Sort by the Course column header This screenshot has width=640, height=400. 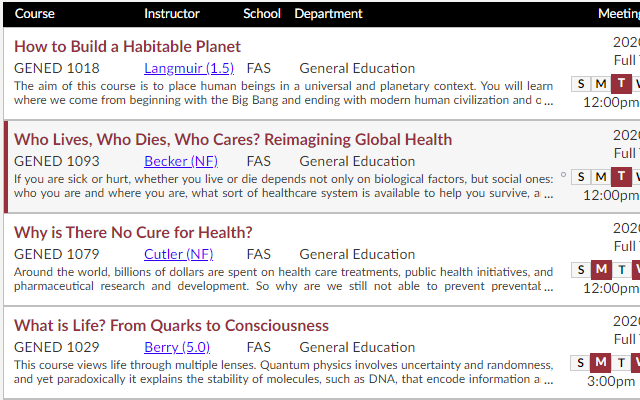click(35, 13)
